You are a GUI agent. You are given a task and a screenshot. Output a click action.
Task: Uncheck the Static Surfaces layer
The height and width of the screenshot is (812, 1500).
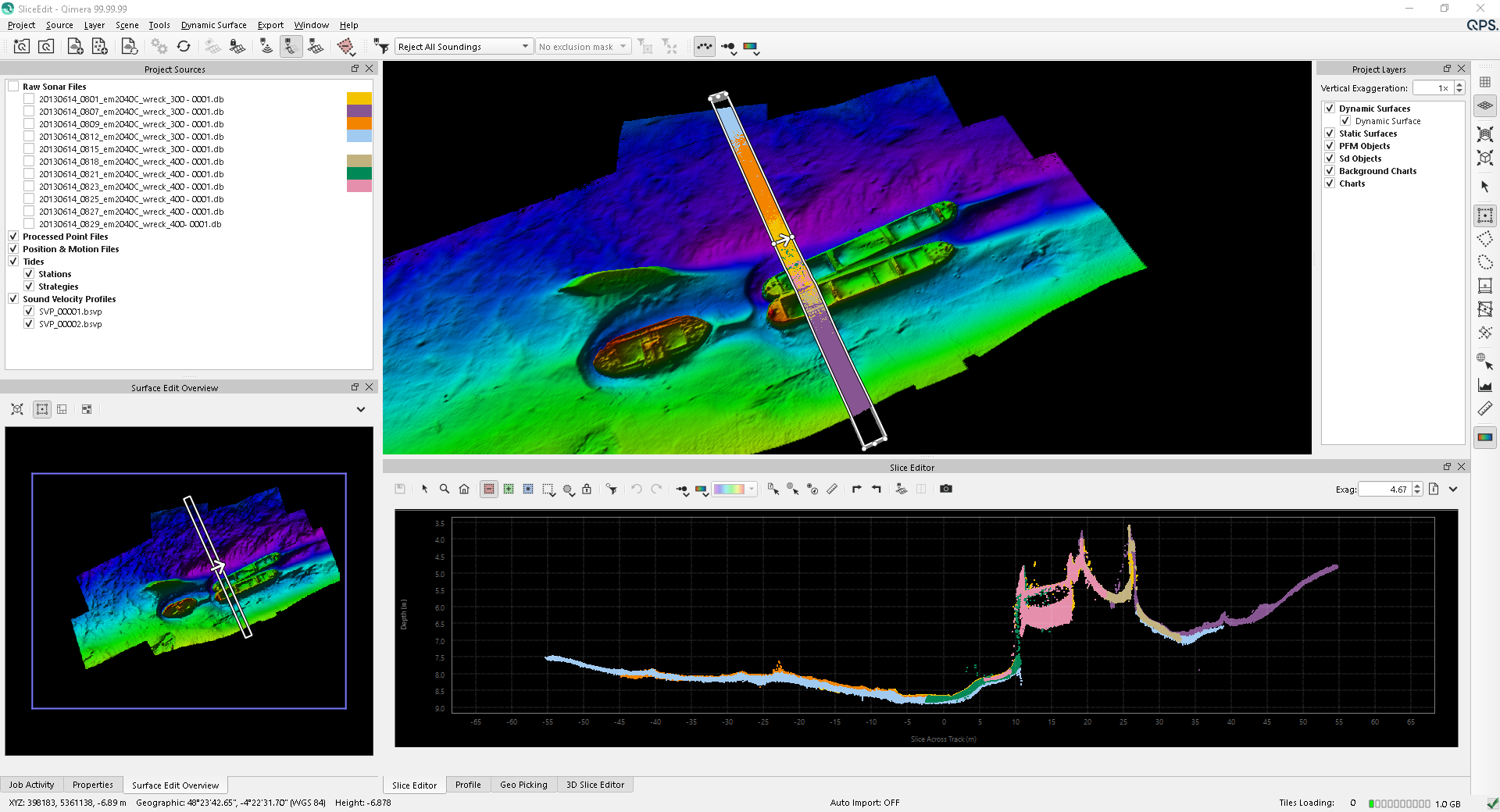[1330, 134]
